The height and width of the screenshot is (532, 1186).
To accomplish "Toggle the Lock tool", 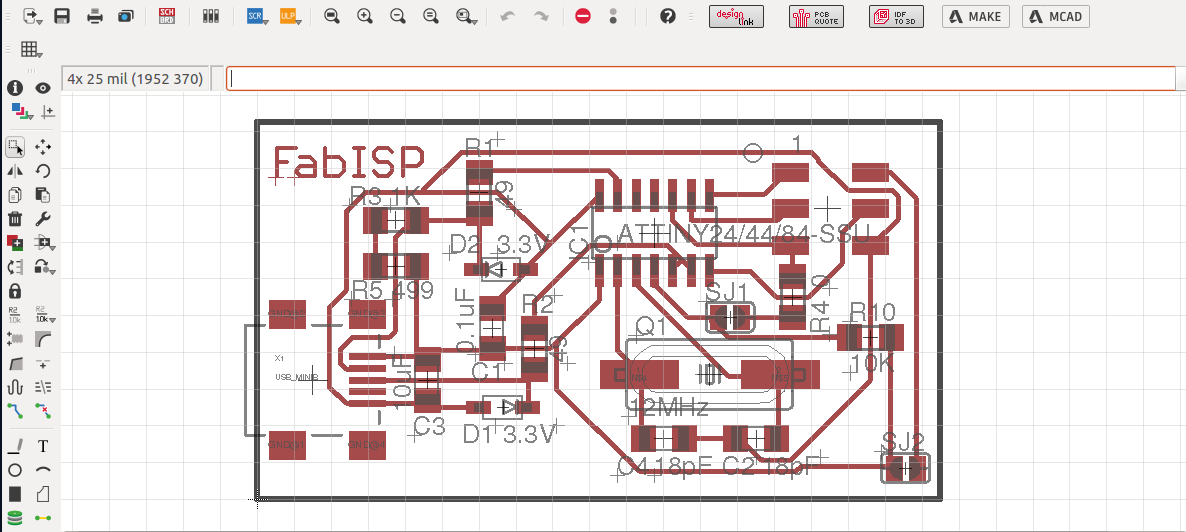I will tap(14, 291).
